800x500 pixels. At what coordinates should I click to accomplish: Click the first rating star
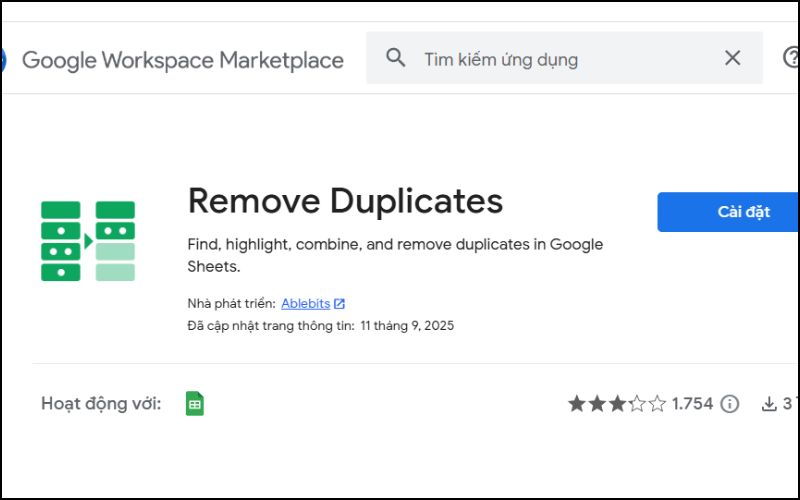(577, 404)
